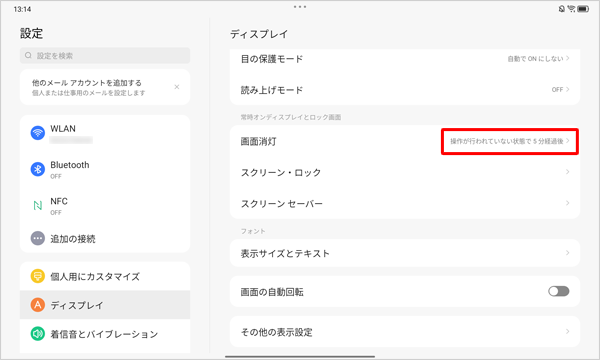
Task: Tap the battery status icon
Action: tap(583, 9)
